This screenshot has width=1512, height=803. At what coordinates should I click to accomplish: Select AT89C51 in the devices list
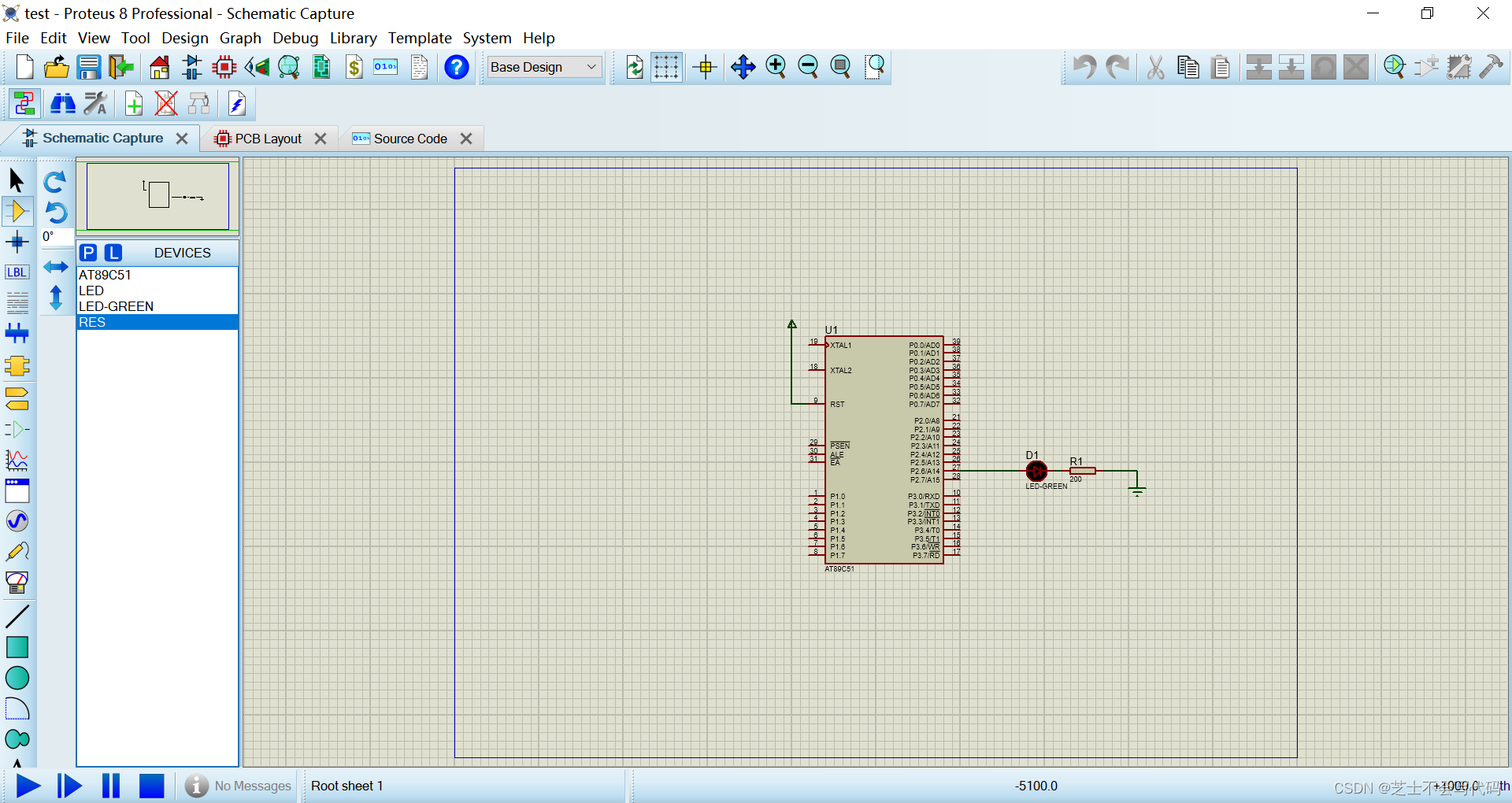[157, 275]
